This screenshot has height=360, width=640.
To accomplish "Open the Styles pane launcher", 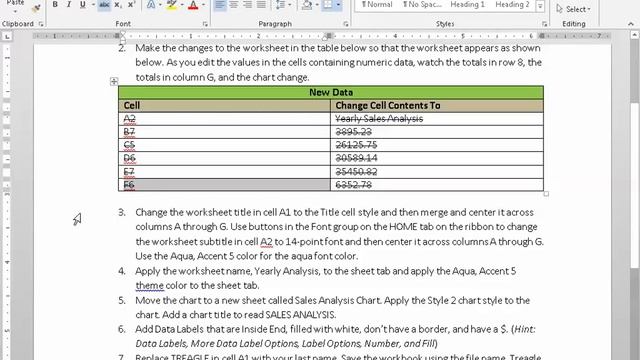I will coord(544,24).
